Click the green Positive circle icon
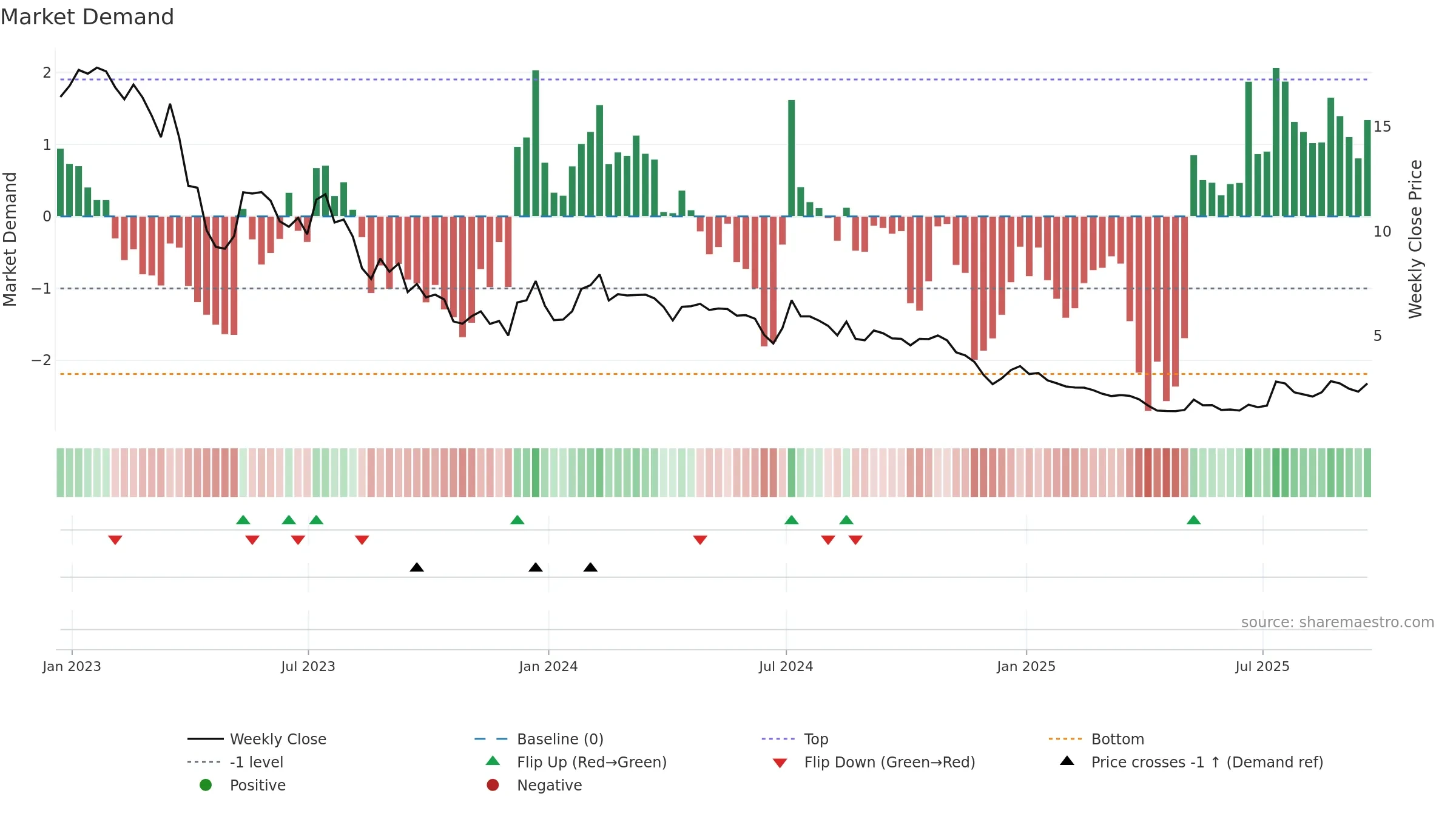 point(206,785)
